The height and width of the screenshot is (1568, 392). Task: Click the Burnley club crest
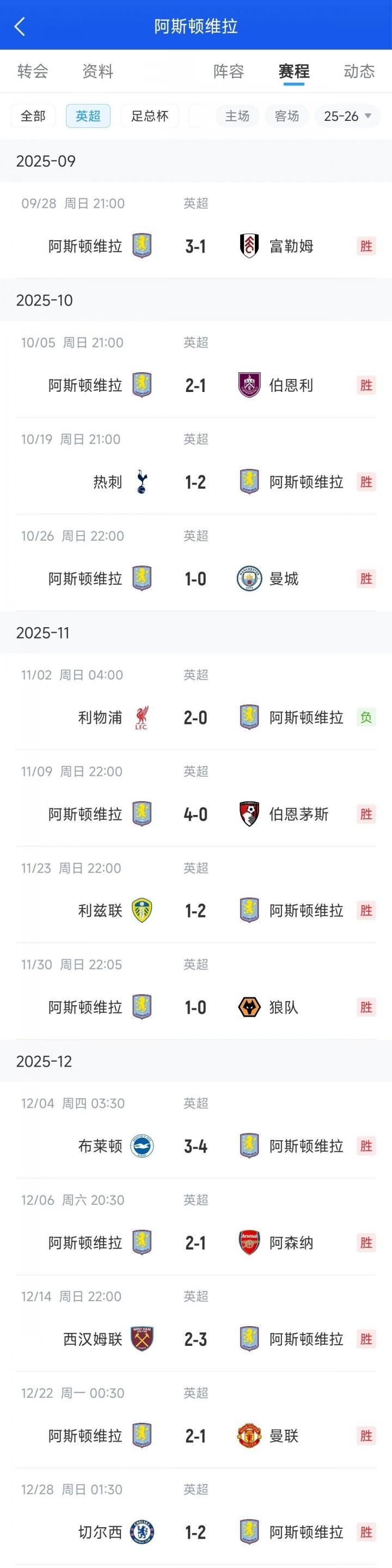pyautogui.click(x=249, y=385)
